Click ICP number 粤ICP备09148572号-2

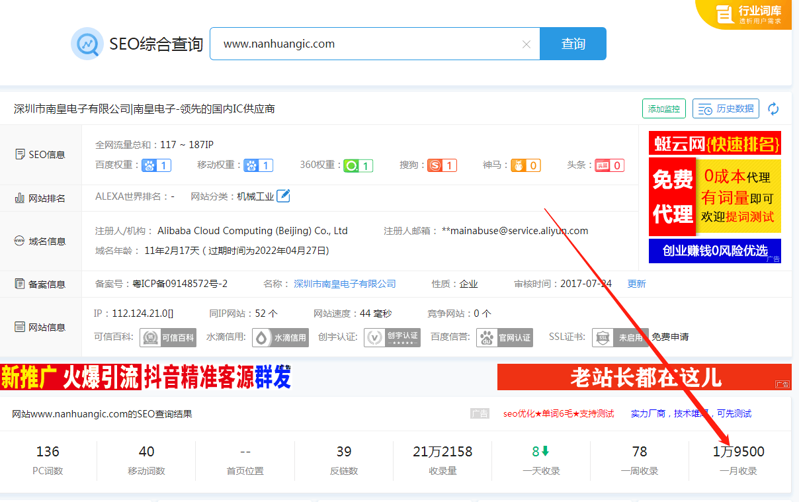tap(180, 284)
